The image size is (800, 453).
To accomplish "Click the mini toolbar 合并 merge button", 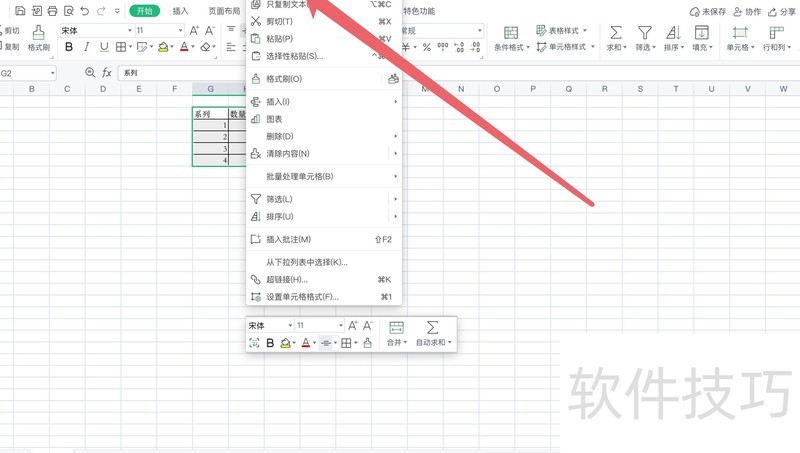I will coord(396,334).
